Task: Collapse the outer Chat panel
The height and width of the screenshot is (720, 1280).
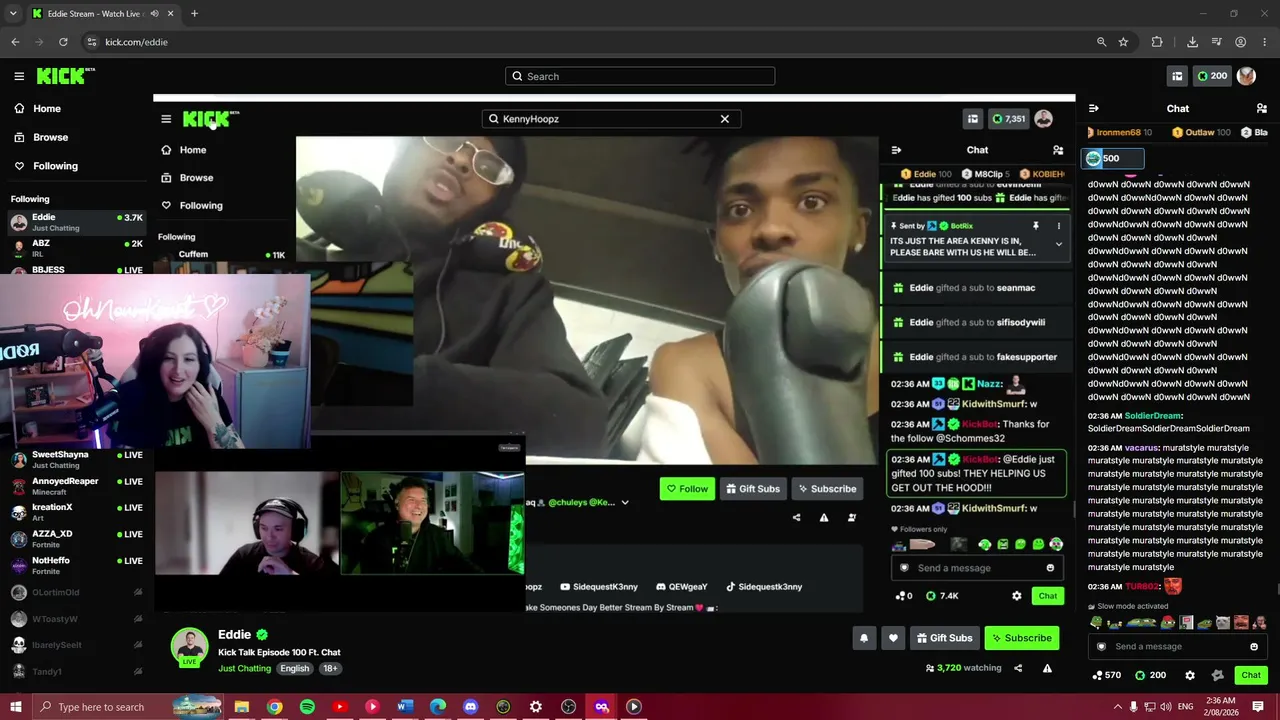Action: [1093, 108]
